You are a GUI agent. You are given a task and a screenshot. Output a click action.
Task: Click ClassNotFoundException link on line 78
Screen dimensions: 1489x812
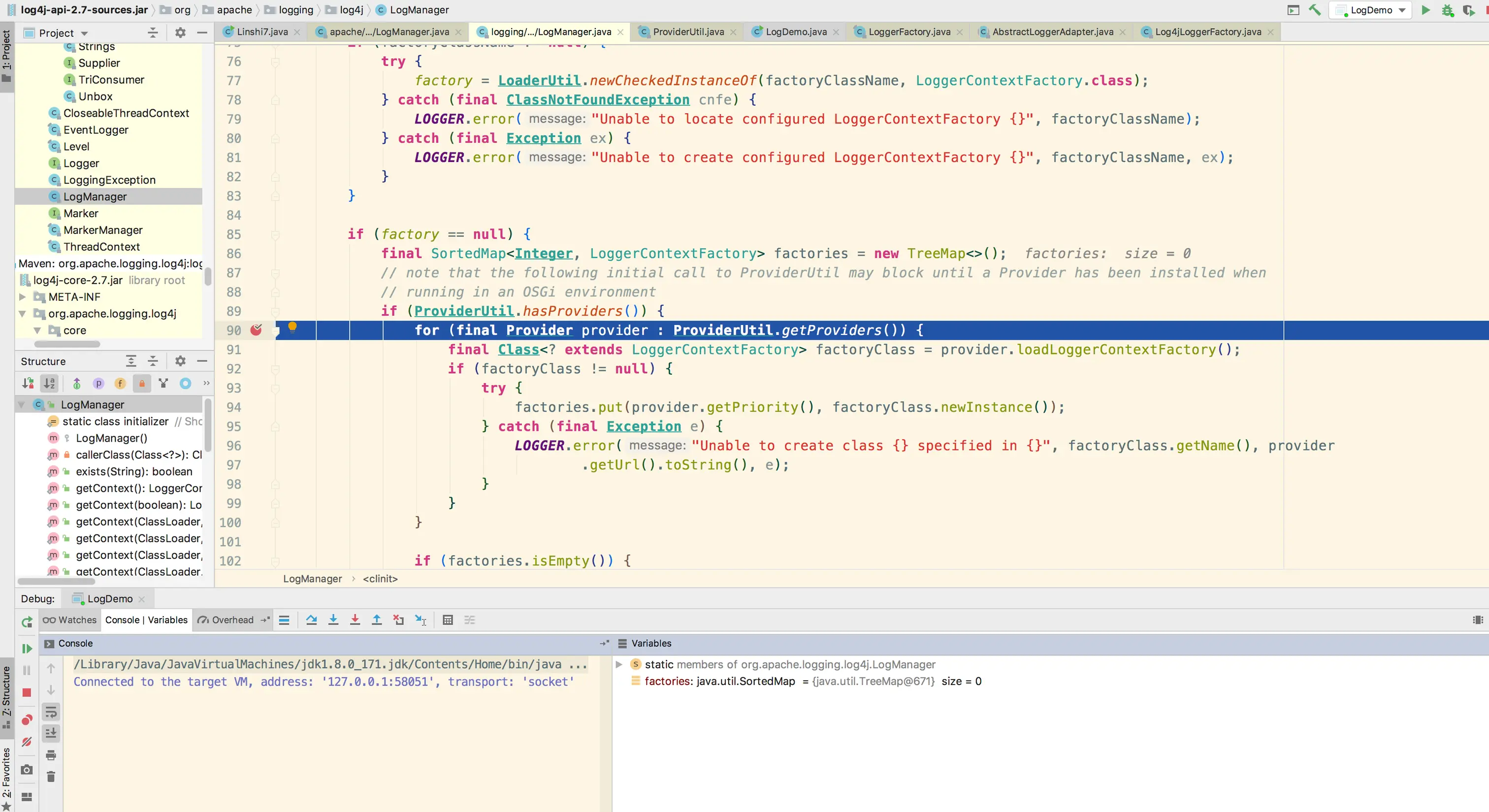click(598, 99)
